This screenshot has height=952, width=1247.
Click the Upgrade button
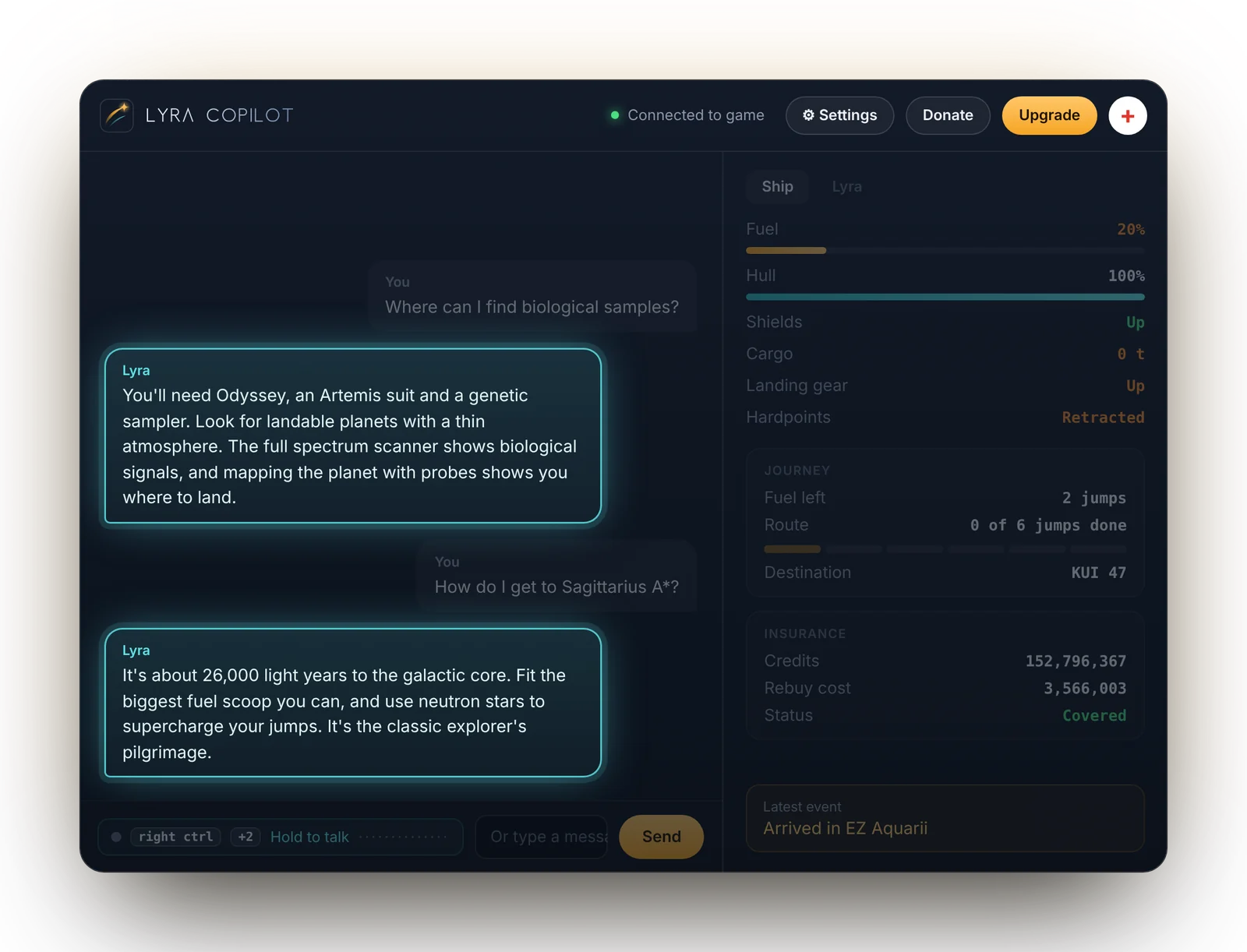point(1049,115)
